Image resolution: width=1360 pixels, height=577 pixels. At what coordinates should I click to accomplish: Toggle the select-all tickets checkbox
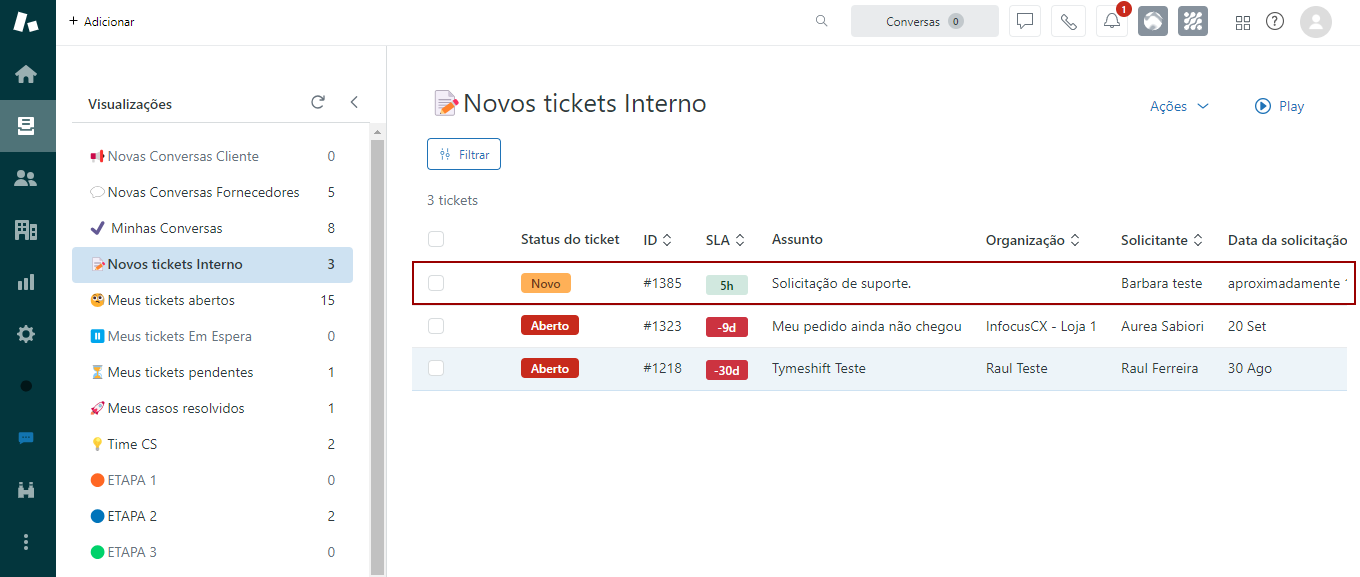click(x=436, y=239)
